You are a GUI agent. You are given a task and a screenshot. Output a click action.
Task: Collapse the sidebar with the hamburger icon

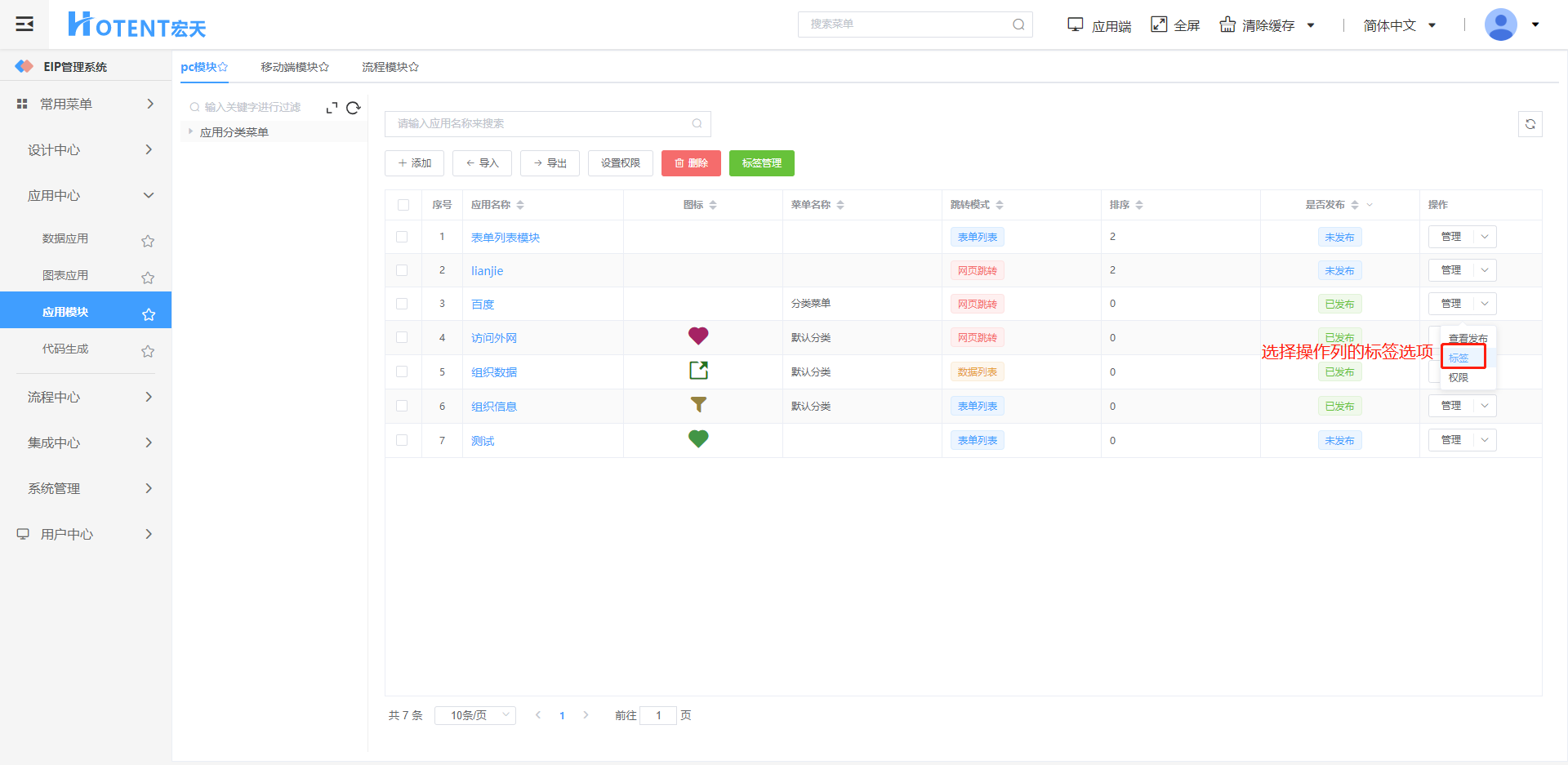24,24
